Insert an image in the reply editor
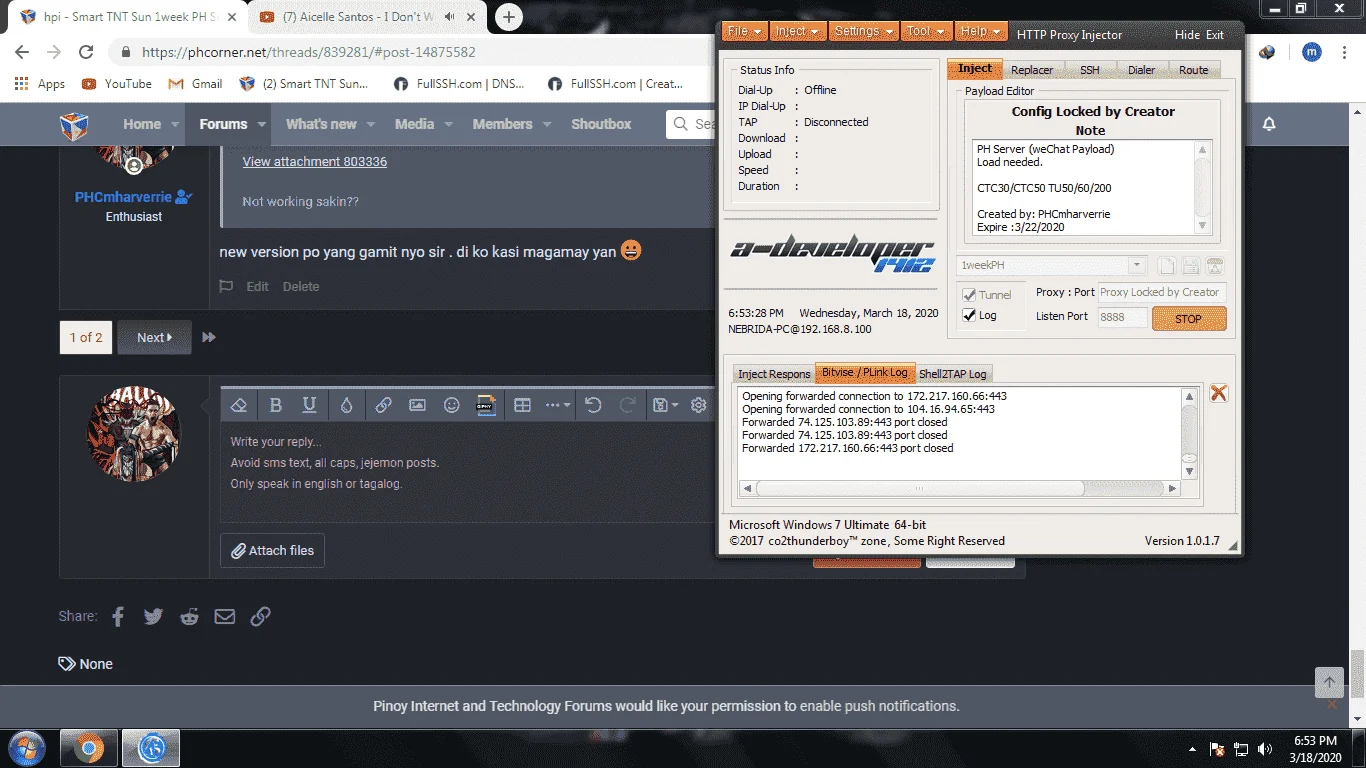The width and height of the screenshot is (1366, 768). 417,405
